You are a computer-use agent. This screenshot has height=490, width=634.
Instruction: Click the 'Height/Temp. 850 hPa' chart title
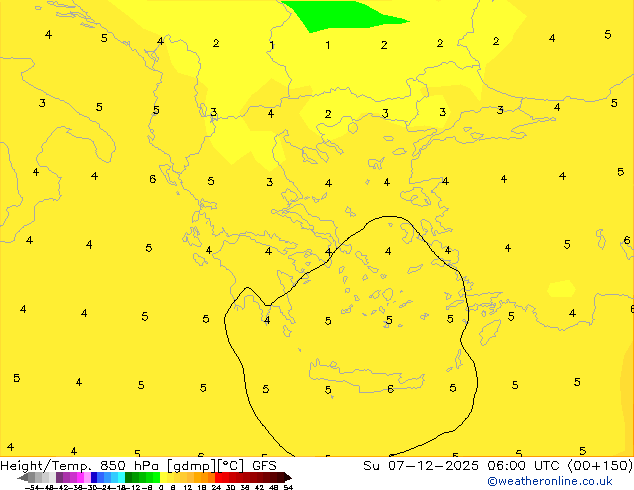tap(79, 465)
